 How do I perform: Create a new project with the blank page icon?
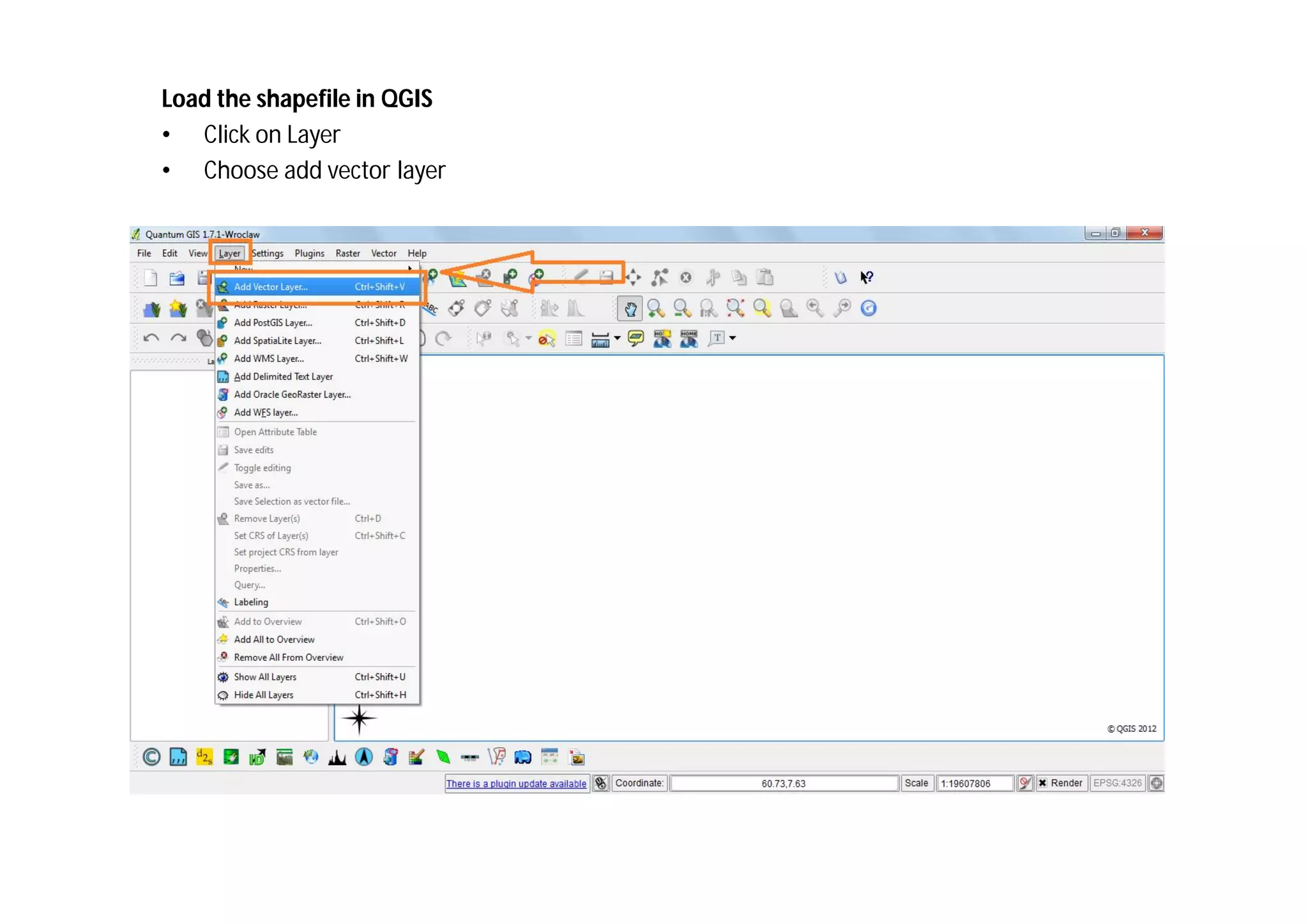click(x=151, y=278)
